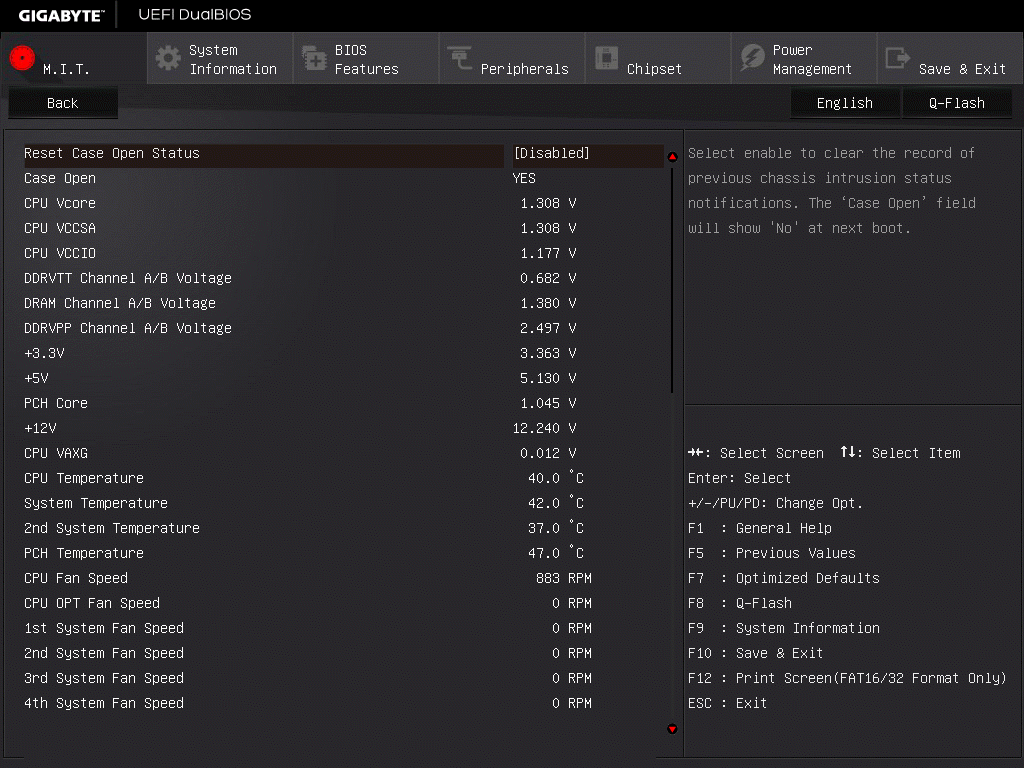Click the Chipset board icon
The width and height of the screenshot is (1024, 768).
[606, 58]
